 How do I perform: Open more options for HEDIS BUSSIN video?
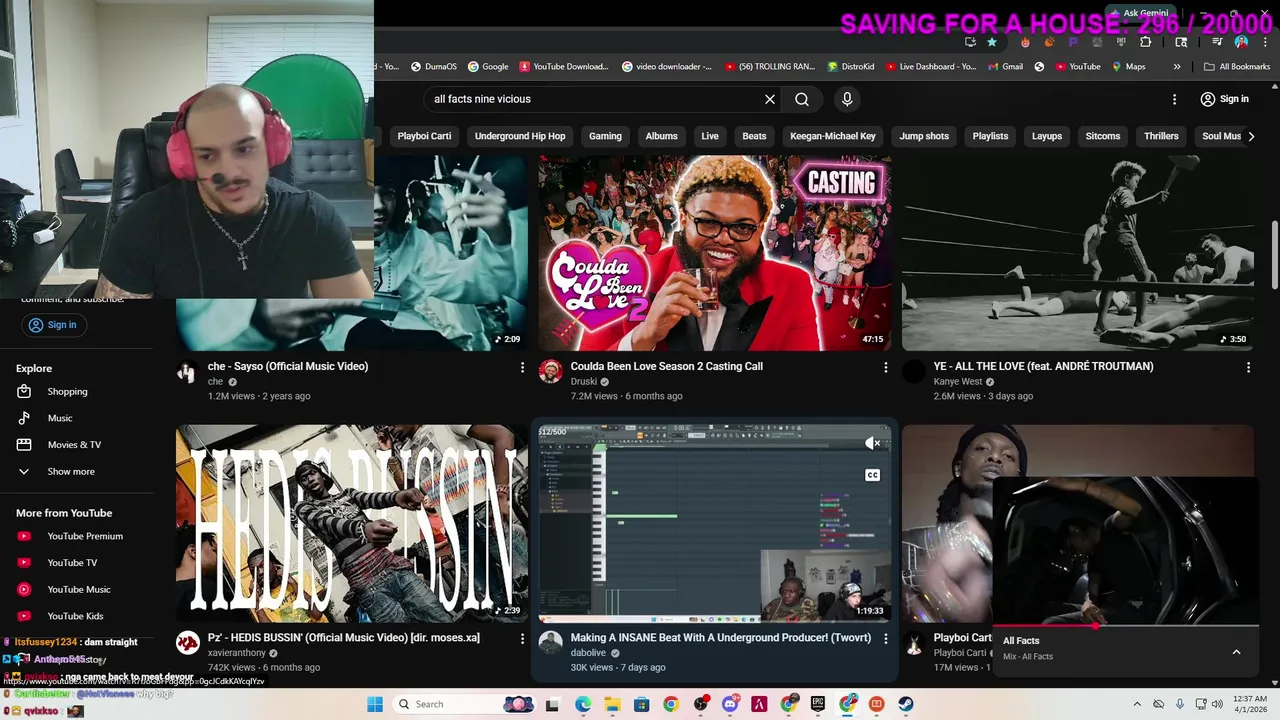[x=522, y=638]
